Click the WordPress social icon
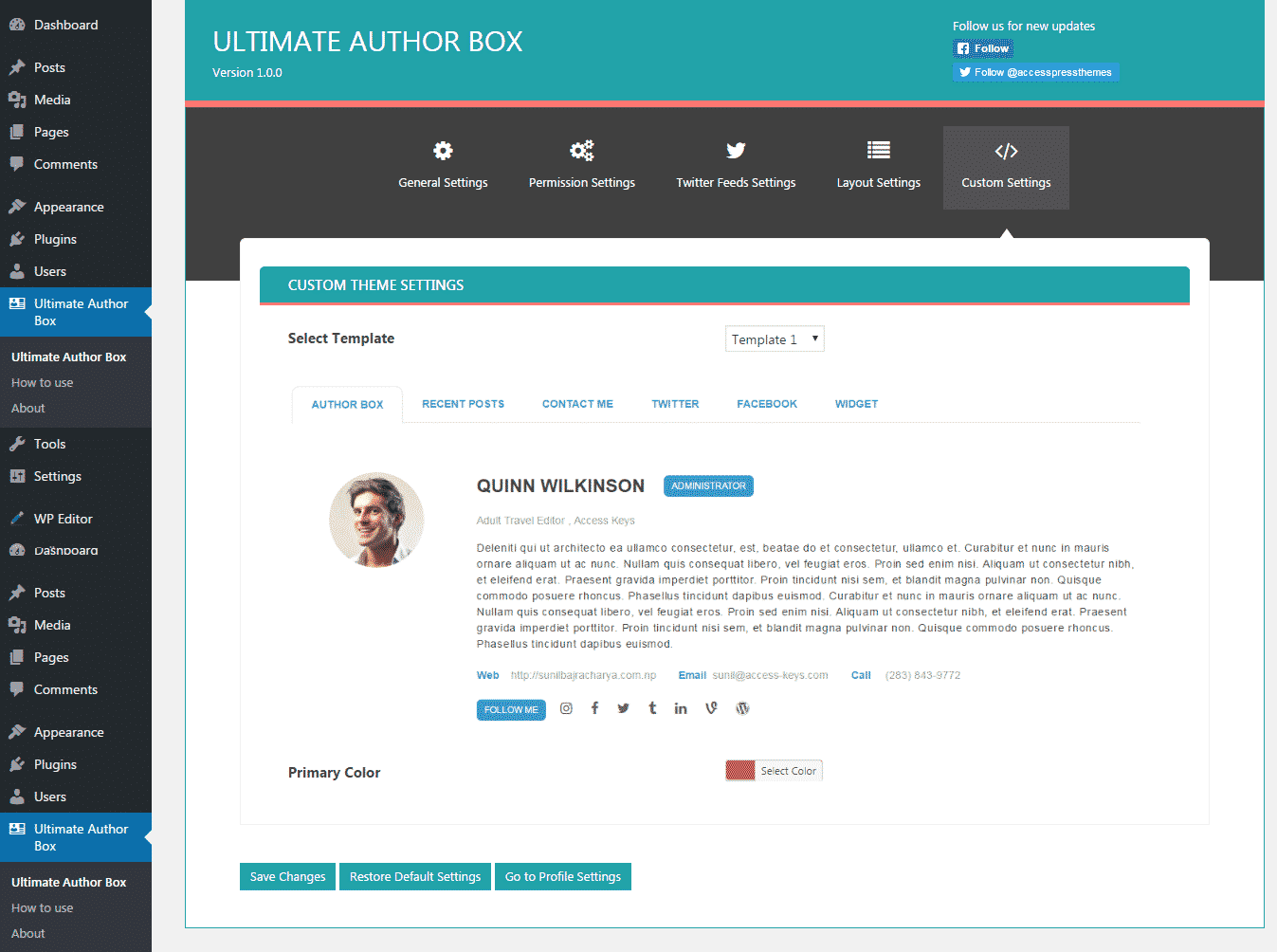The height and width of the screenshot is (952, 1277). (x=742, y=708)
